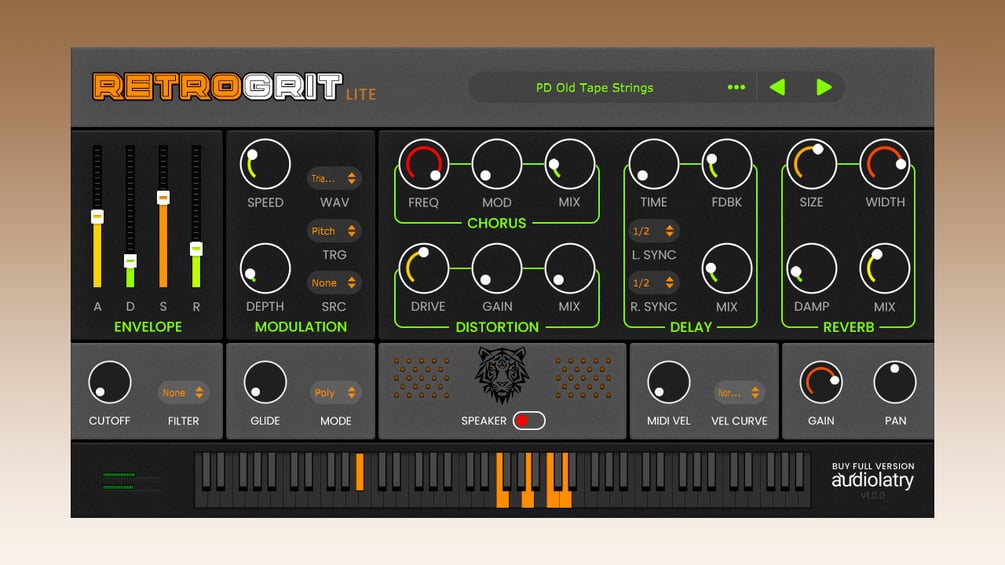Click the reverb WIDTH knob
1005x565 pixels.
pos(885,164)
